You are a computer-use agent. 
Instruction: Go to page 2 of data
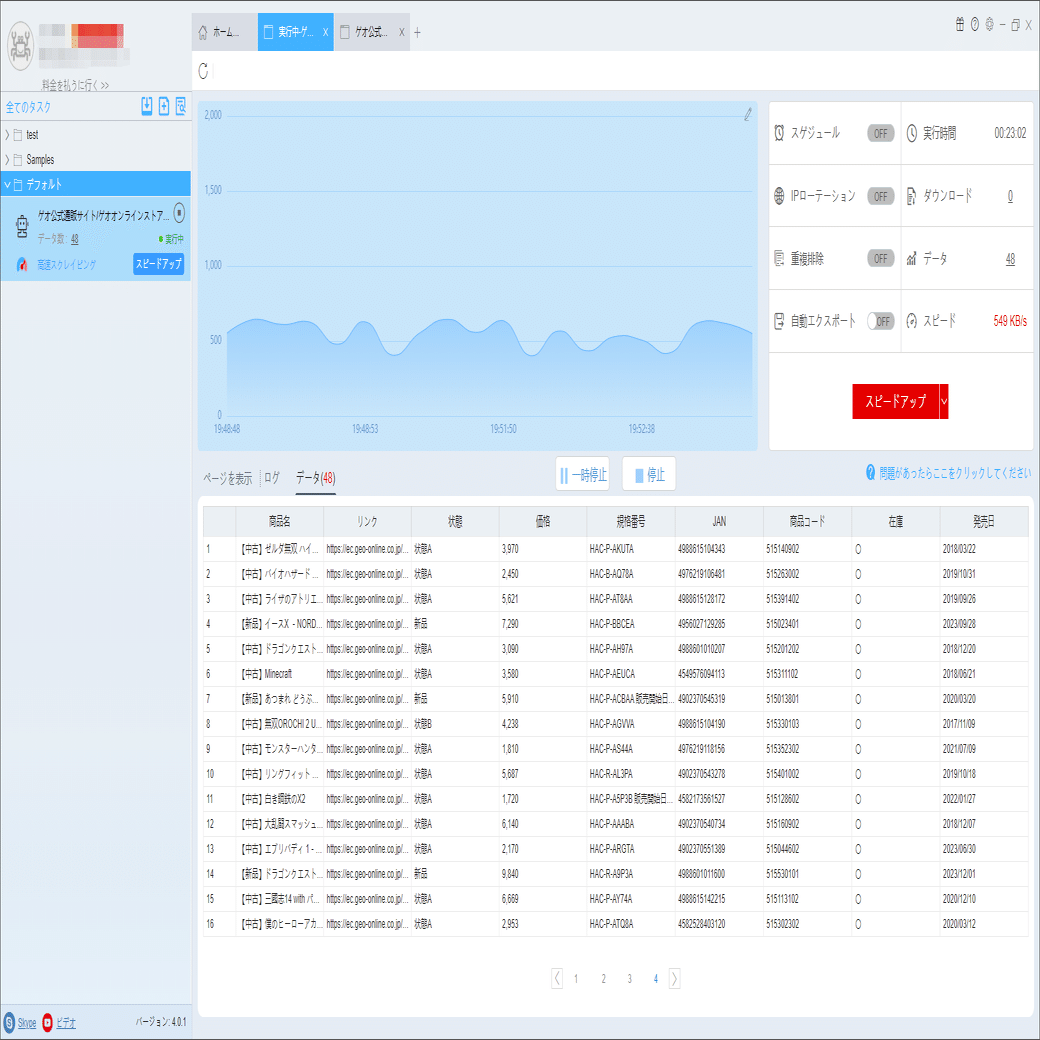click(x=603, y=978)
